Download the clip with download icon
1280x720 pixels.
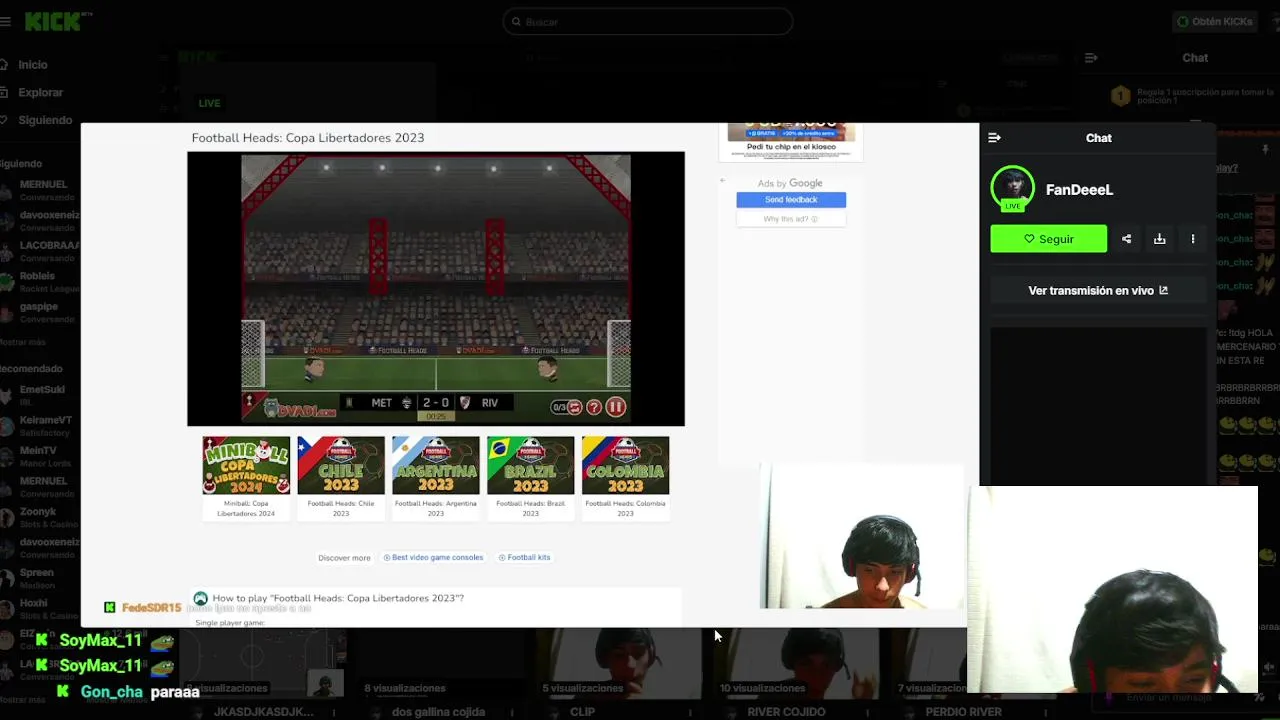1160,239
